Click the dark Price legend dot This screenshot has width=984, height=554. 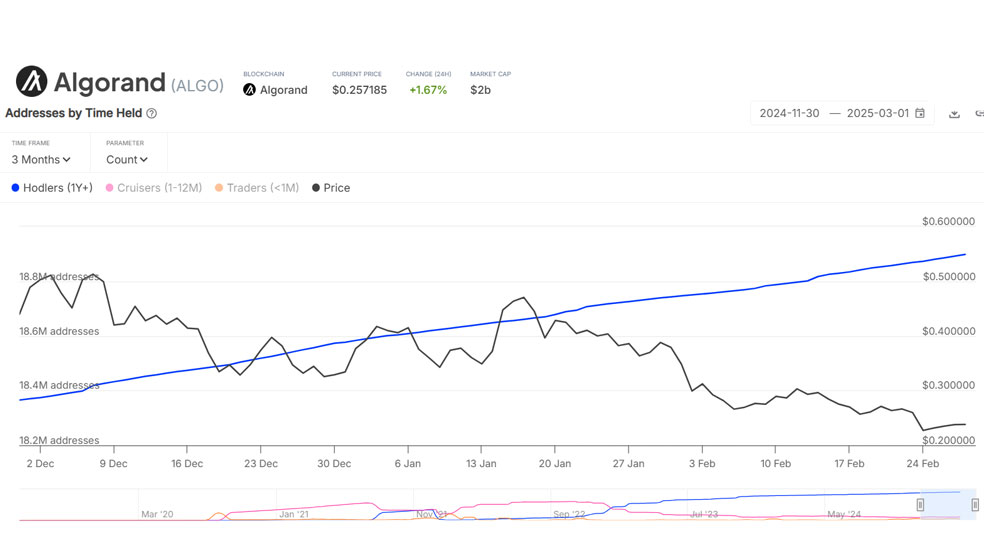pos(316,188)
